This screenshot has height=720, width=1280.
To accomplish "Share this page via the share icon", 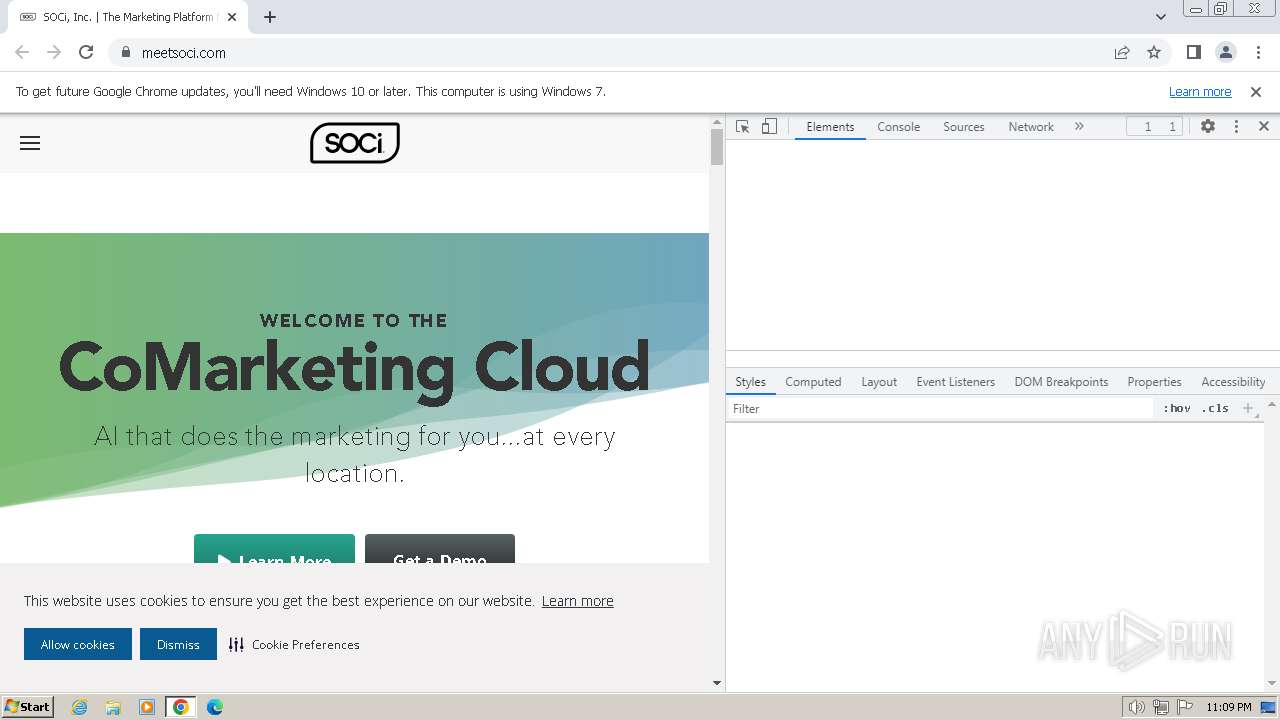I will pos(1122,52).
